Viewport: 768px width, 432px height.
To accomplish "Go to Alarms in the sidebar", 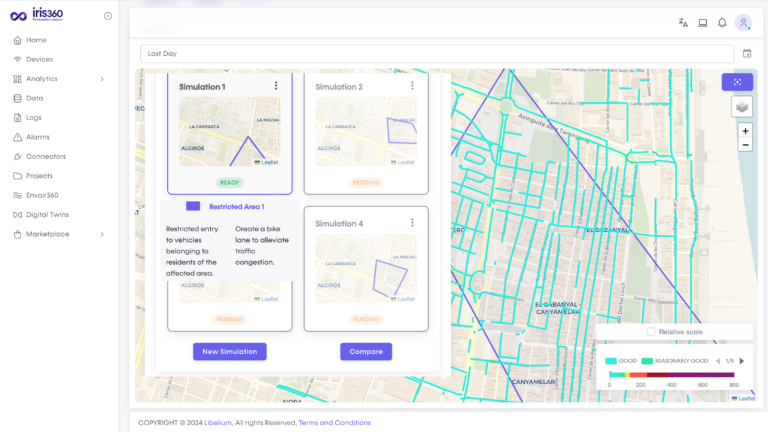I will [x=38, y=137].
